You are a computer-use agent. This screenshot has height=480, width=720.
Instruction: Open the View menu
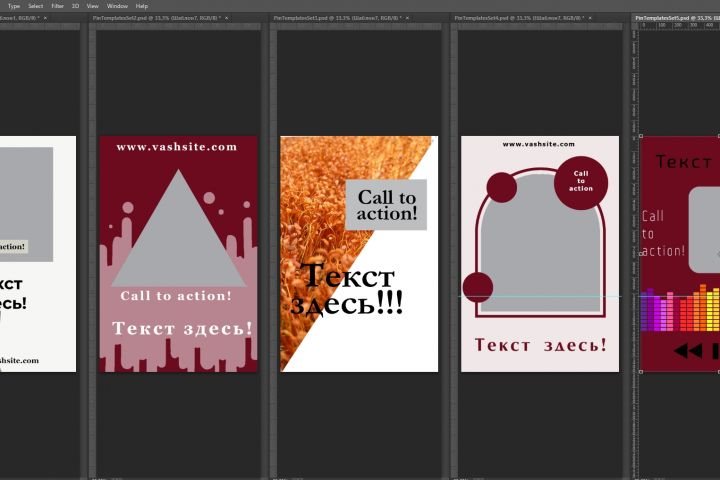click(x=93, y=6)
